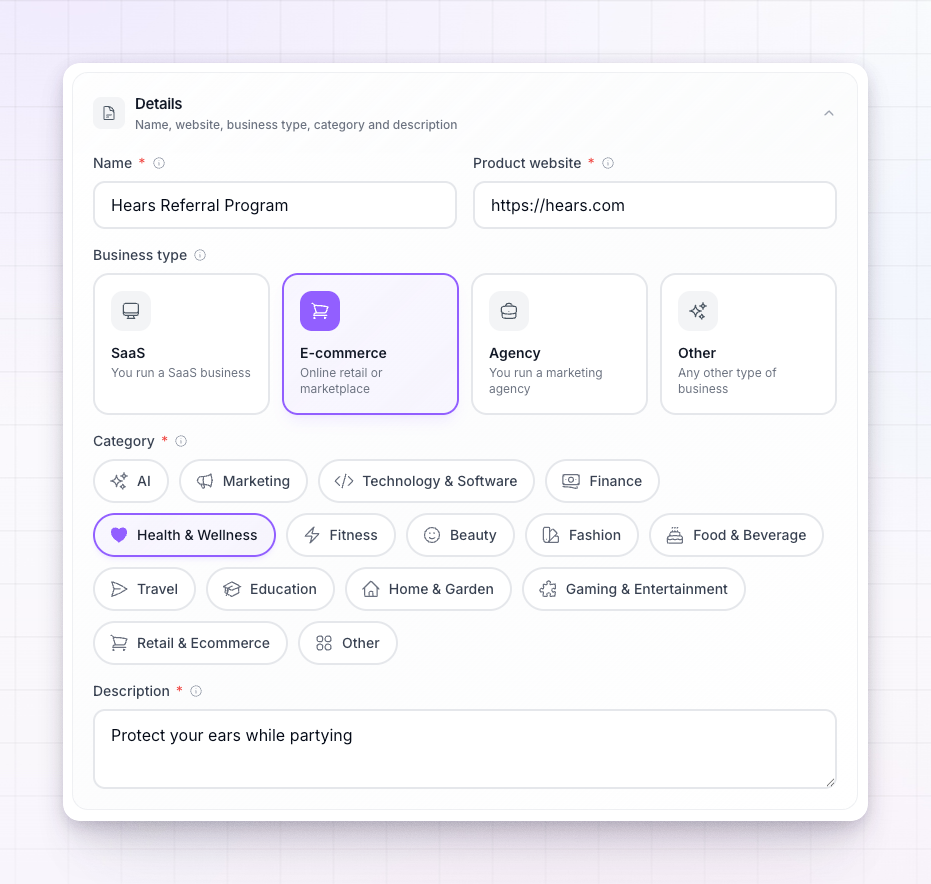This screenshot has width=931, height=884.
Task: Choose the Marketing category chip
Action: (x=243, y=481)
